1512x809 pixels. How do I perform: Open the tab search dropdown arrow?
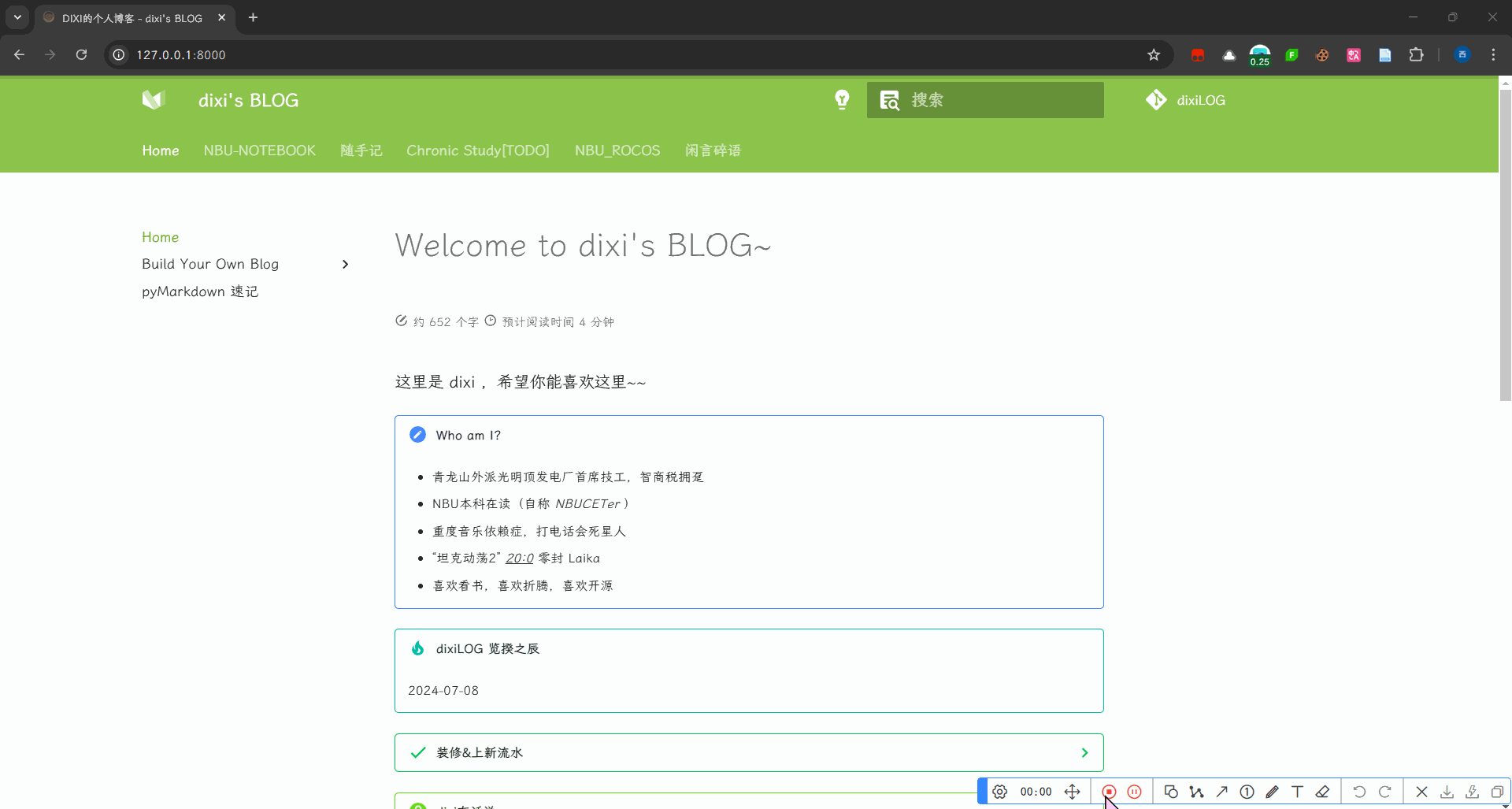pyautogui.click(x=17, y=17)
